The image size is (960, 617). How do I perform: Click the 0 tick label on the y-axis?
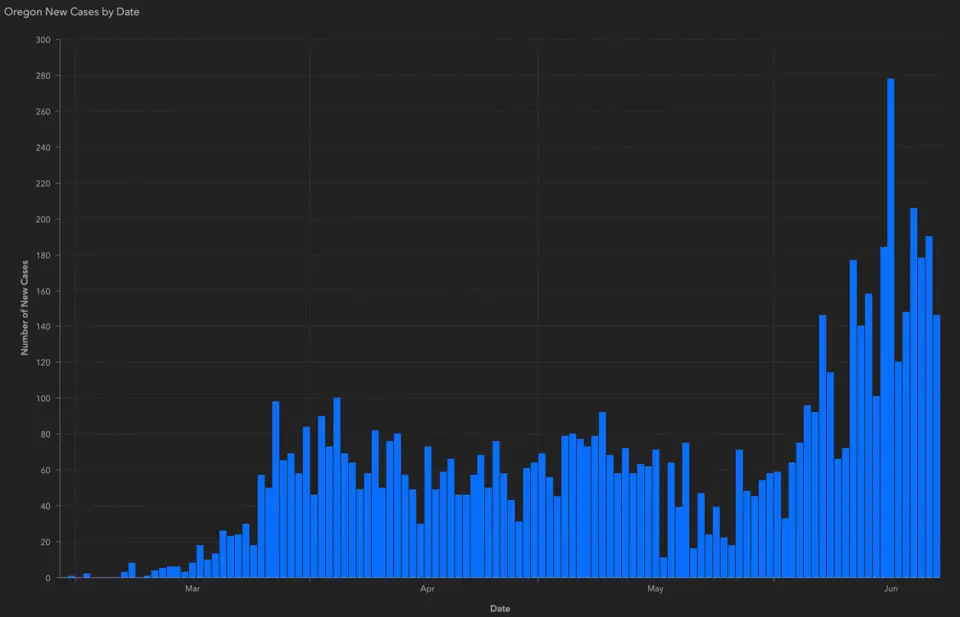click(48, 578)
